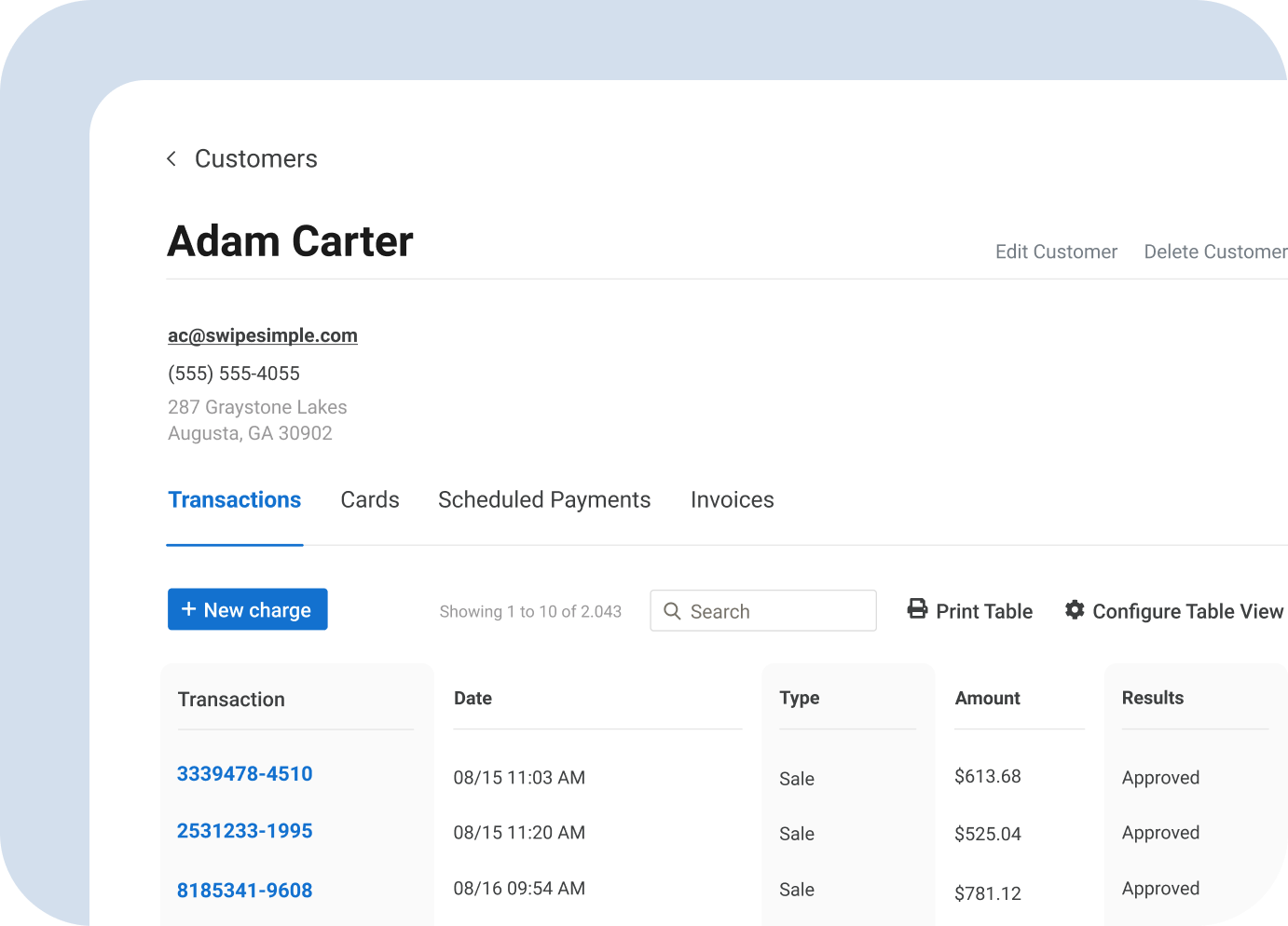Image resolution: width=1288 pixels, height=926 pixels.
Task: Click the New charge button
Action: click(x=247, y=609)
